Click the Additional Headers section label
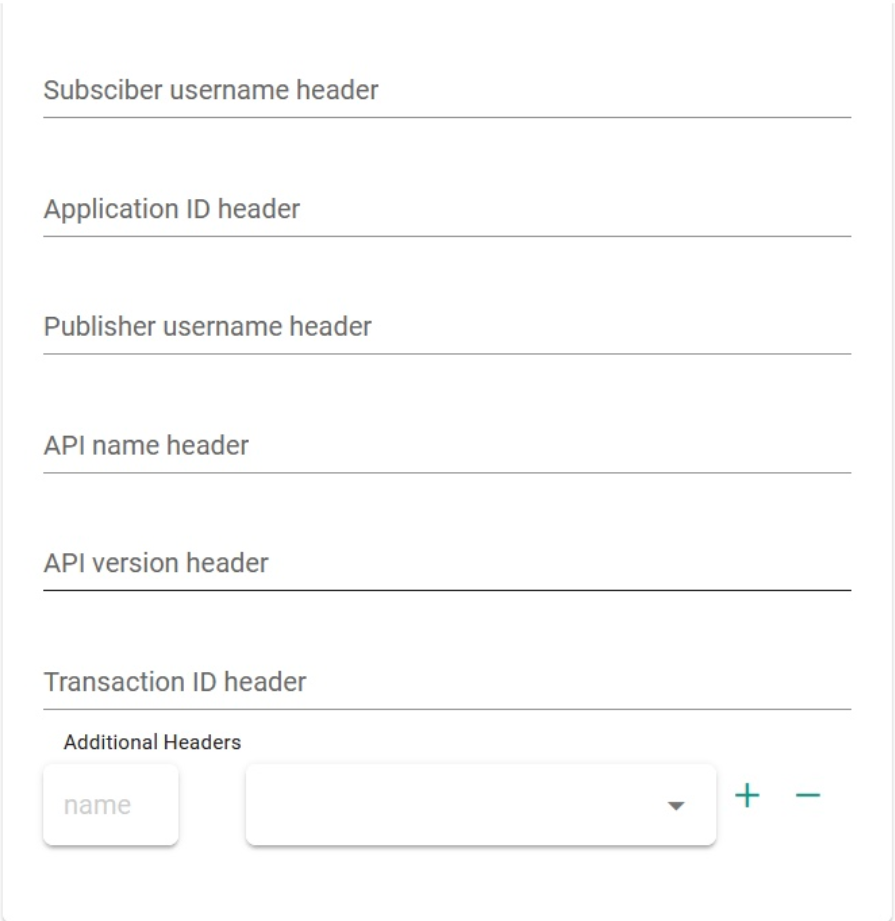 [152, 742]
